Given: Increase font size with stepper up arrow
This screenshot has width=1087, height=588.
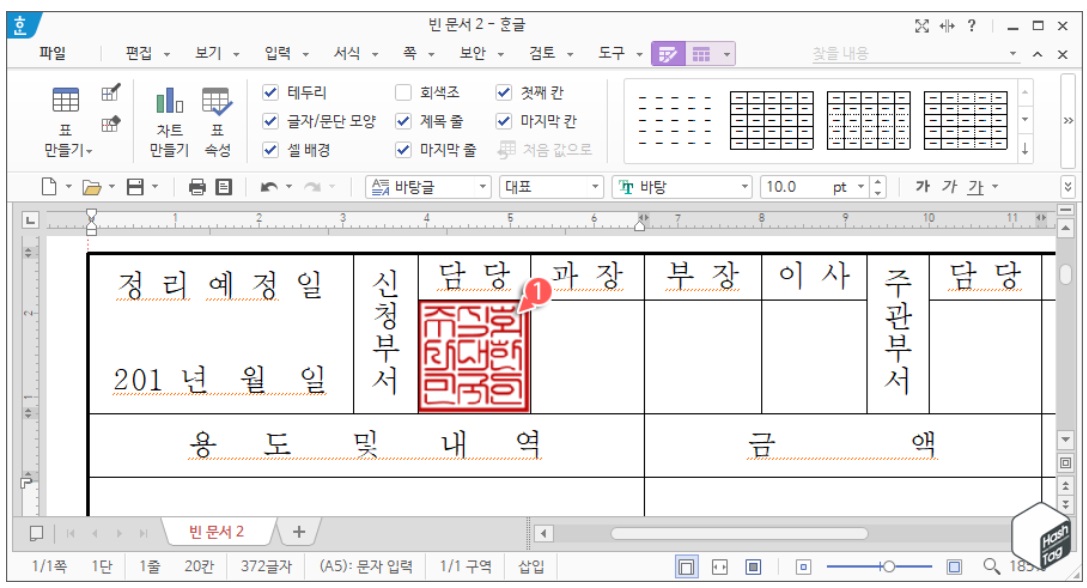Looking at the screenshot, I should pyautogui.click(x=878, y=182).
